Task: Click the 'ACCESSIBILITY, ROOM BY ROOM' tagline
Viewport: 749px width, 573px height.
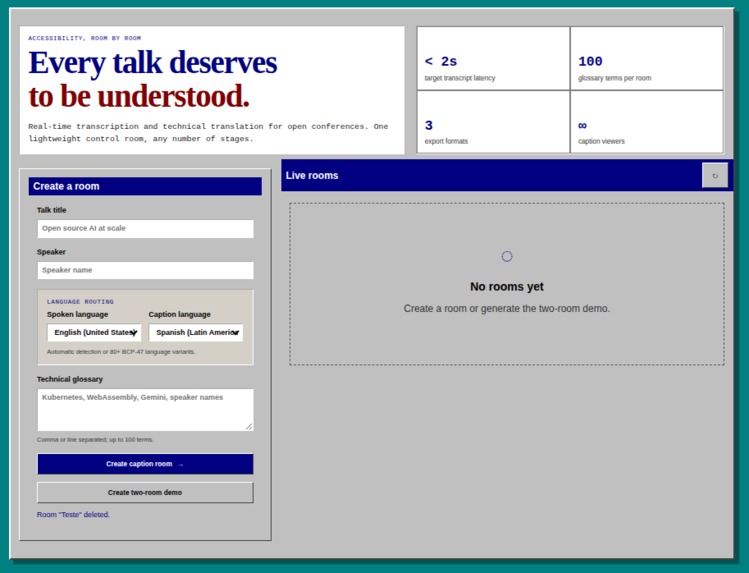Action: pos(85,38)
